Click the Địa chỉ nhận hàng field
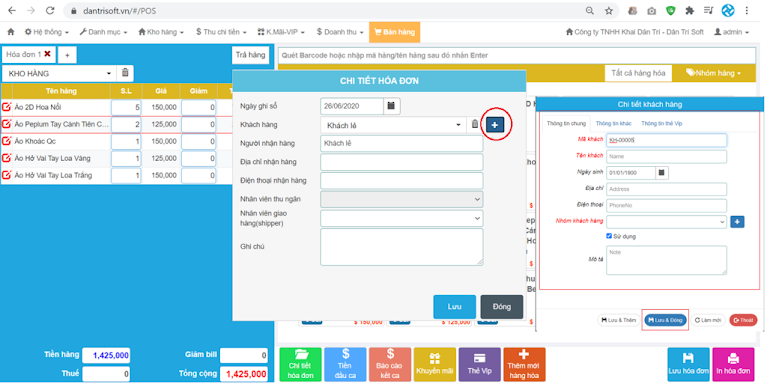 402,162
